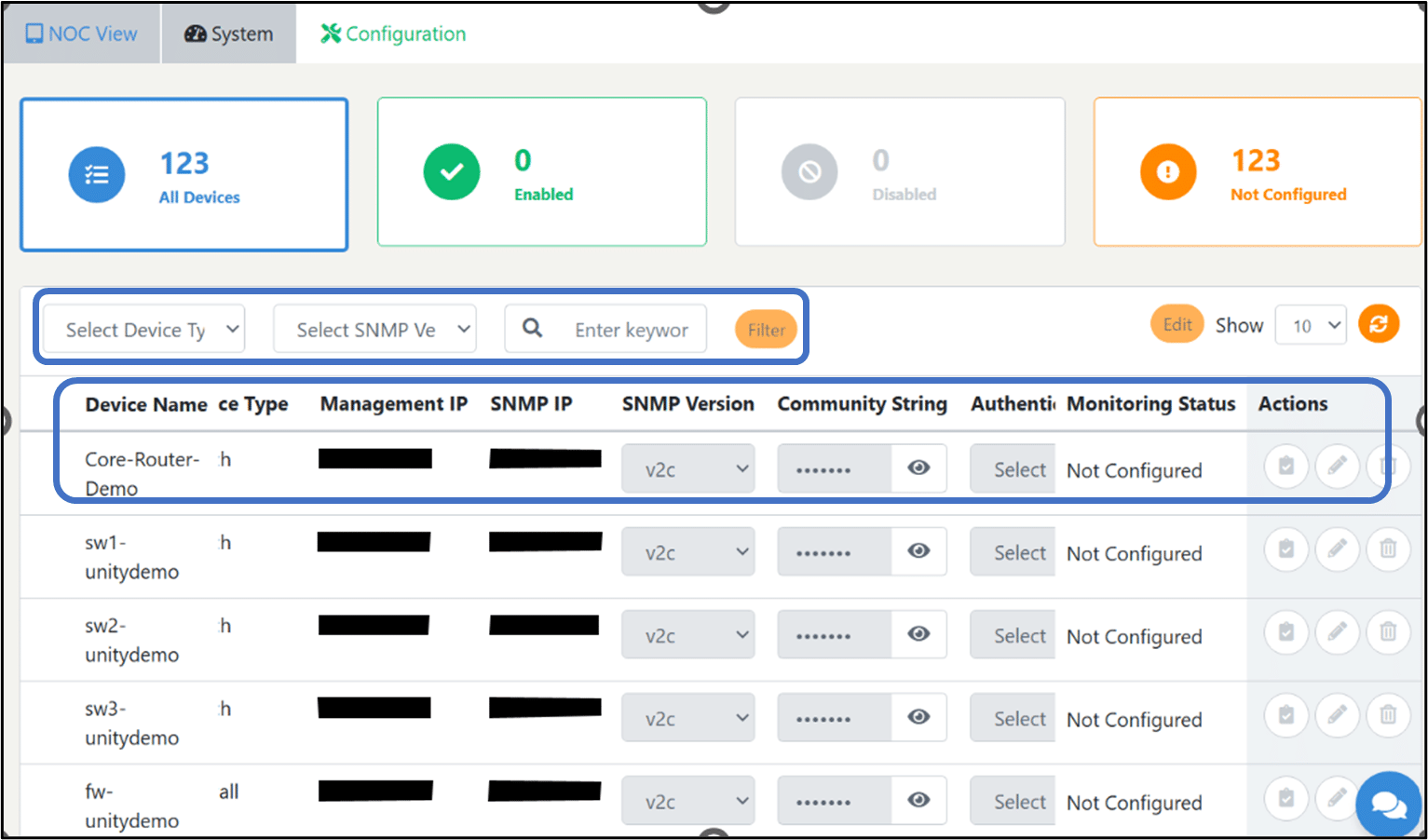Sort by Monitoring Status column header
Viewport: 1428px width, 840px height.
pyautogui.click(x=1150, y=404)
